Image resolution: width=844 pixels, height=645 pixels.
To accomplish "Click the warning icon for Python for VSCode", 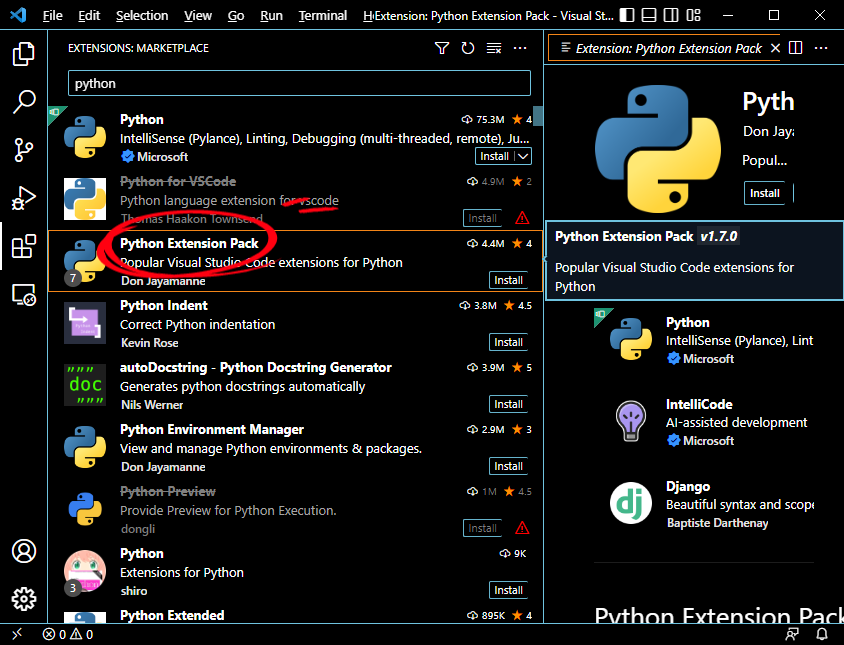I will click(x=522, y=218).
